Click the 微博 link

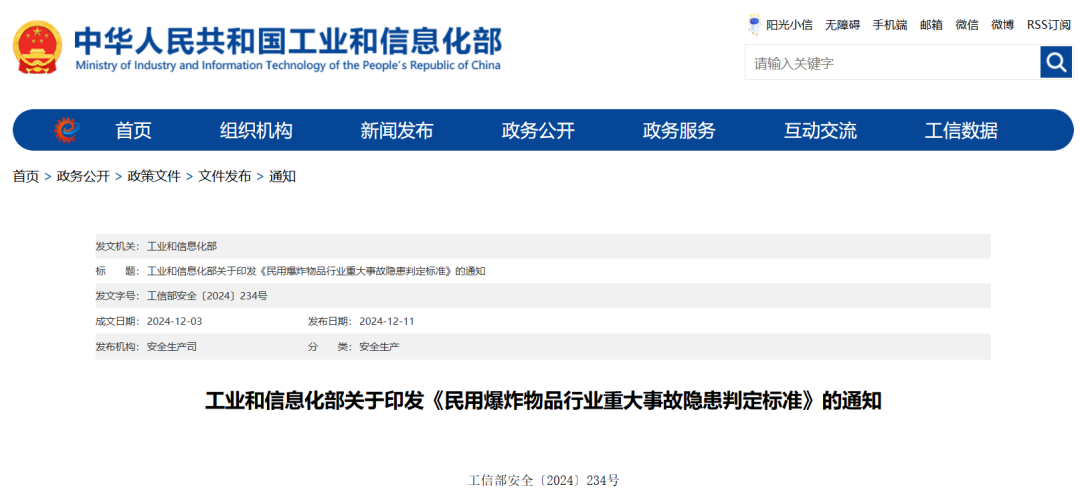tap(1002, 25)
